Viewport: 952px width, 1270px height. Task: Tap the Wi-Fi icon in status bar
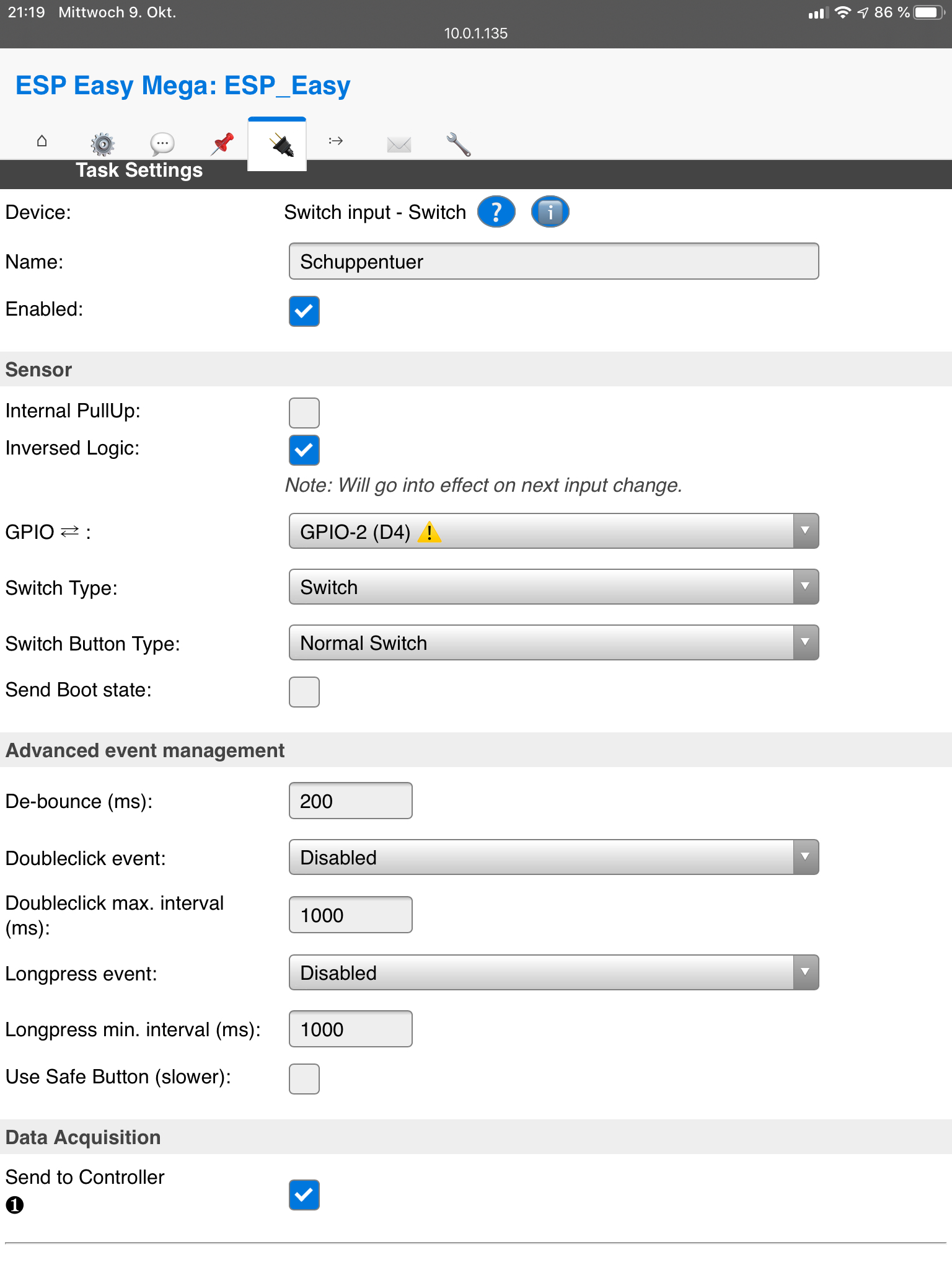coord(843,12)
